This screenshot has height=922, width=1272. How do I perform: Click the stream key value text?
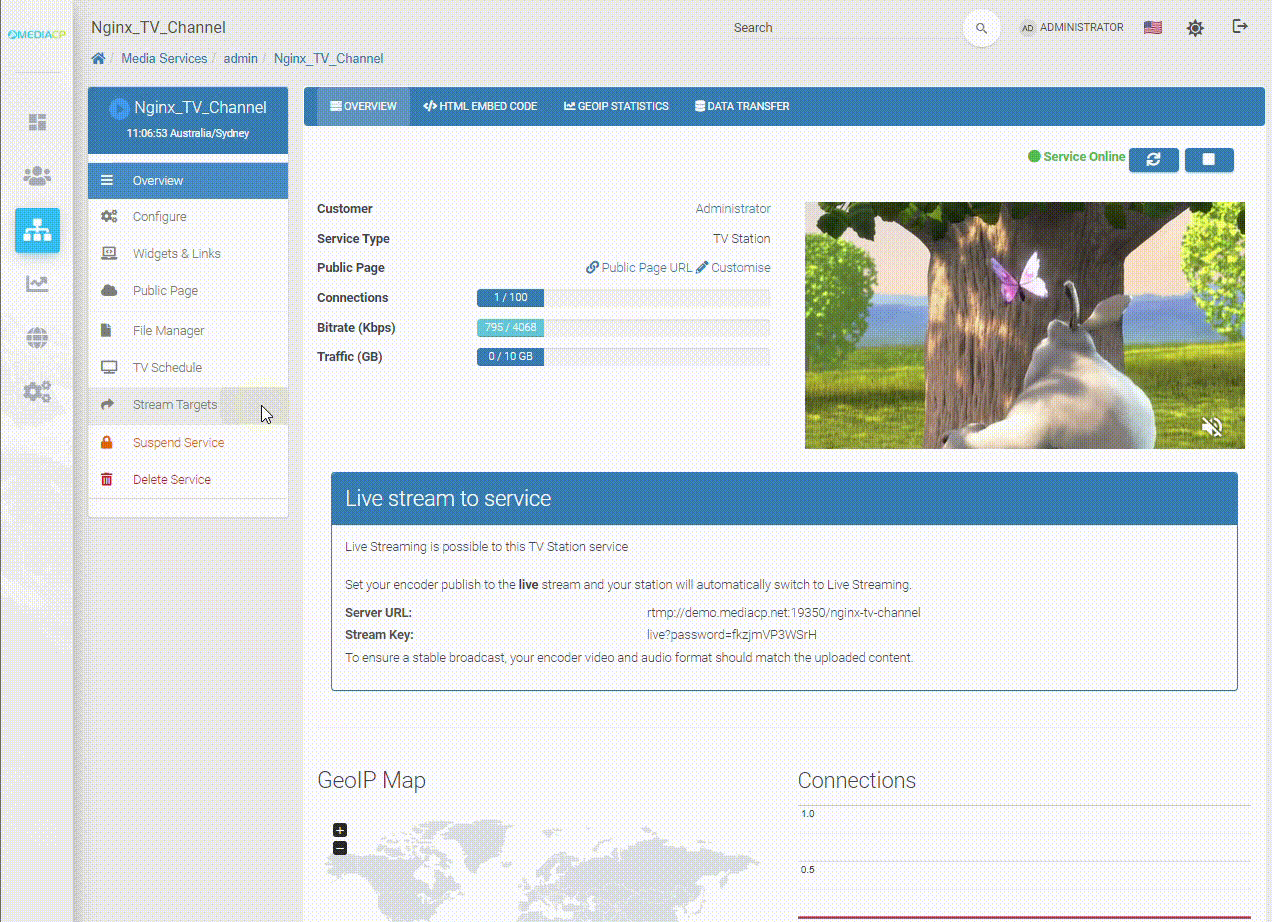(x=731, y=635)
